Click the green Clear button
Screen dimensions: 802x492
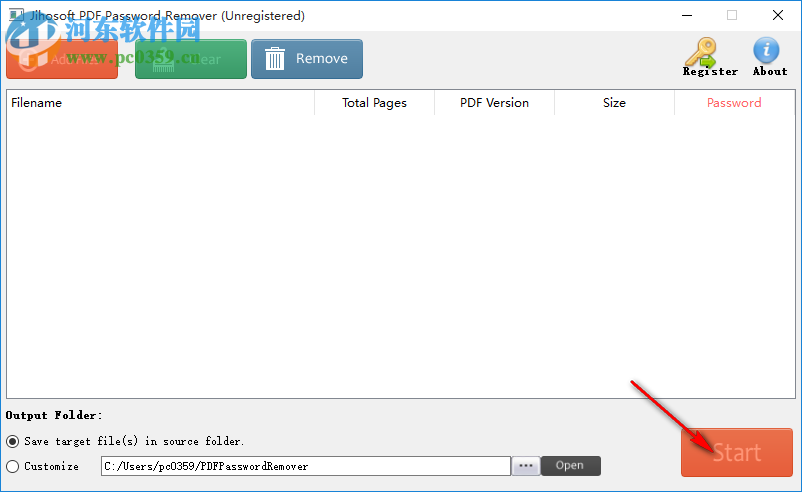point(191,59)
